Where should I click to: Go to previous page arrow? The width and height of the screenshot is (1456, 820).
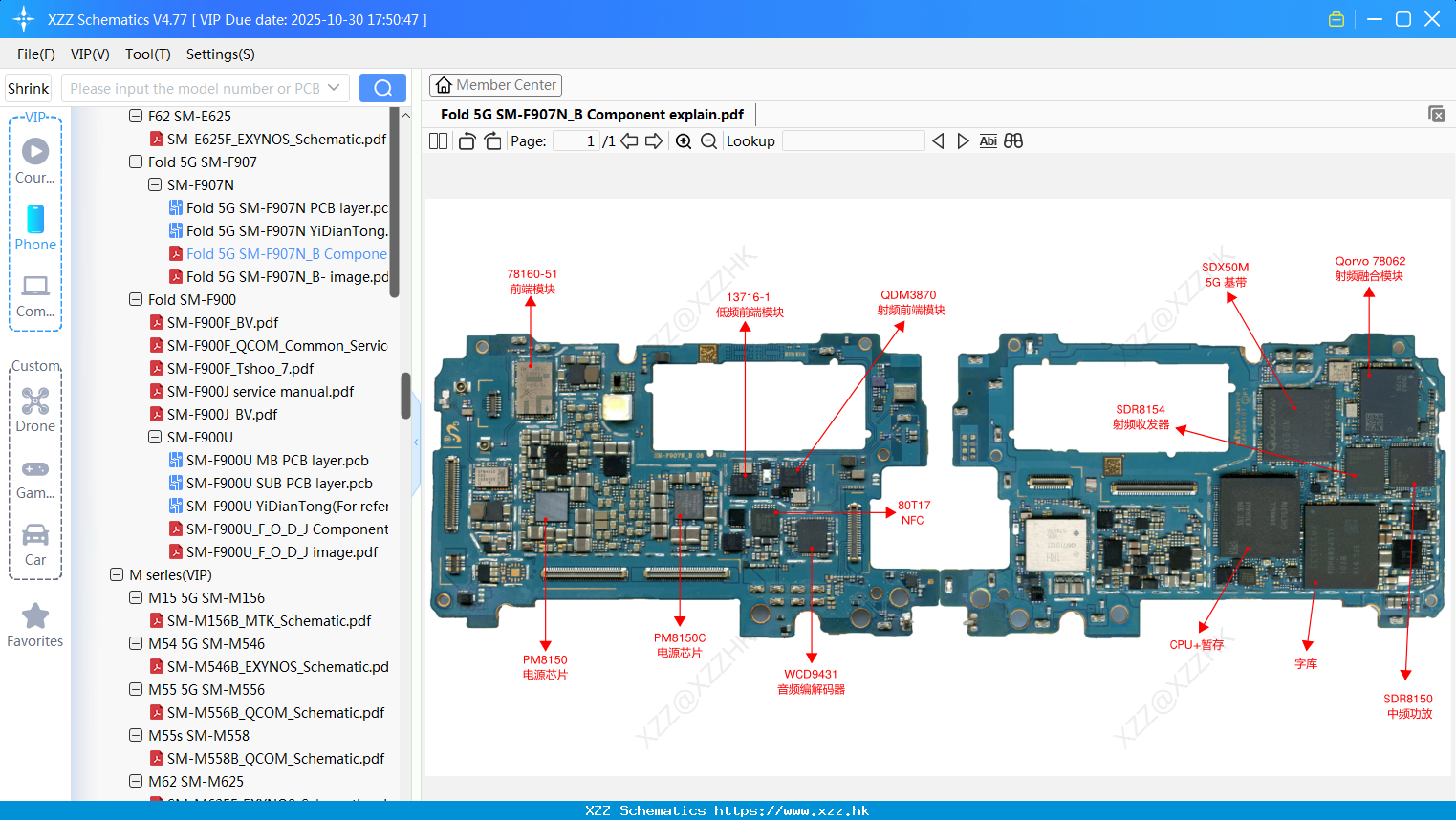click(x=629, y=140)
